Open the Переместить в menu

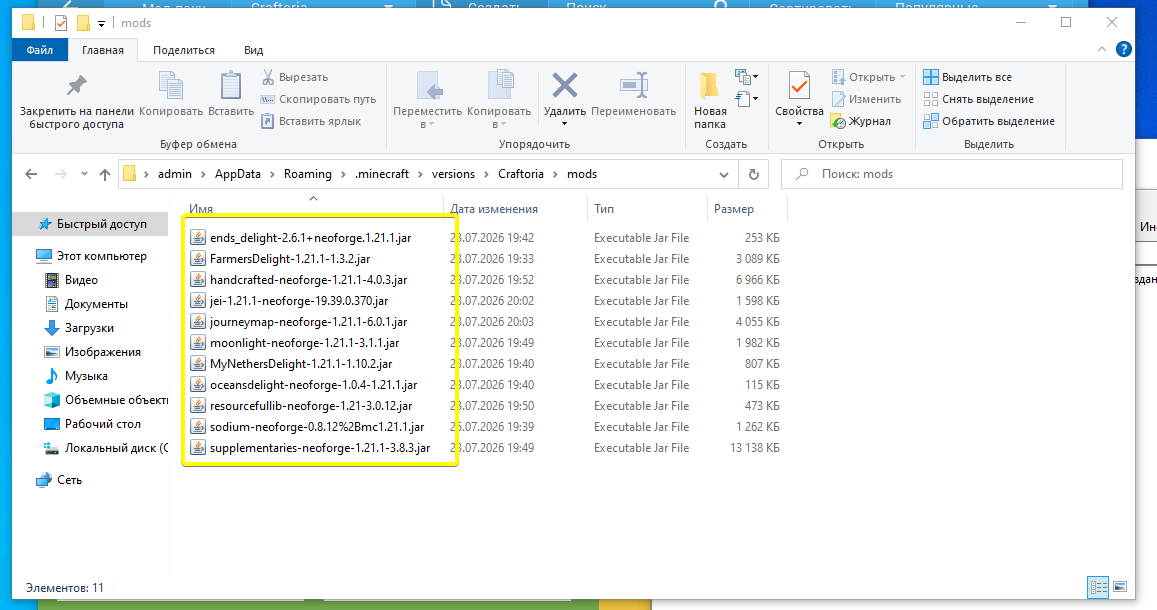tap(427, 101)
